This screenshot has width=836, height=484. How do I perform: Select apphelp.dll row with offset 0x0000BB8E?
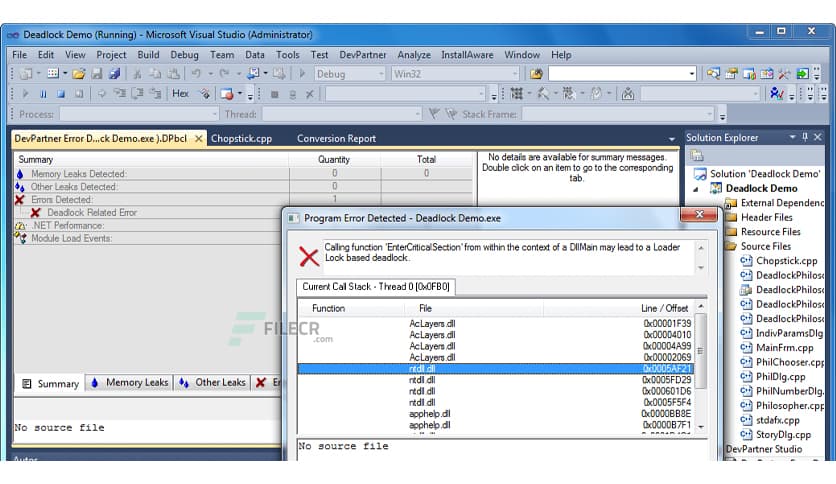pos(496,414)
